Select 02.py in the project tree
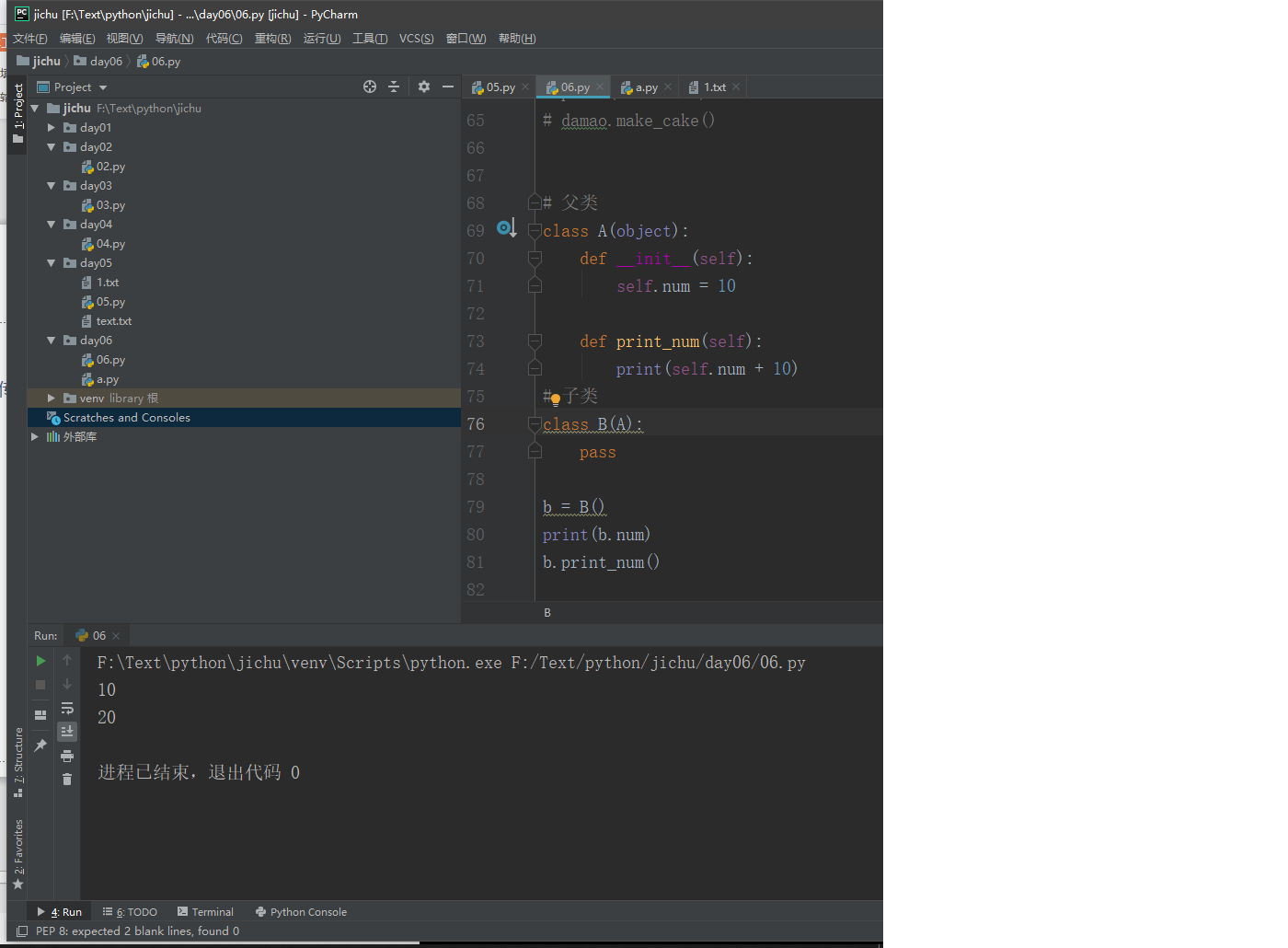 103,167
